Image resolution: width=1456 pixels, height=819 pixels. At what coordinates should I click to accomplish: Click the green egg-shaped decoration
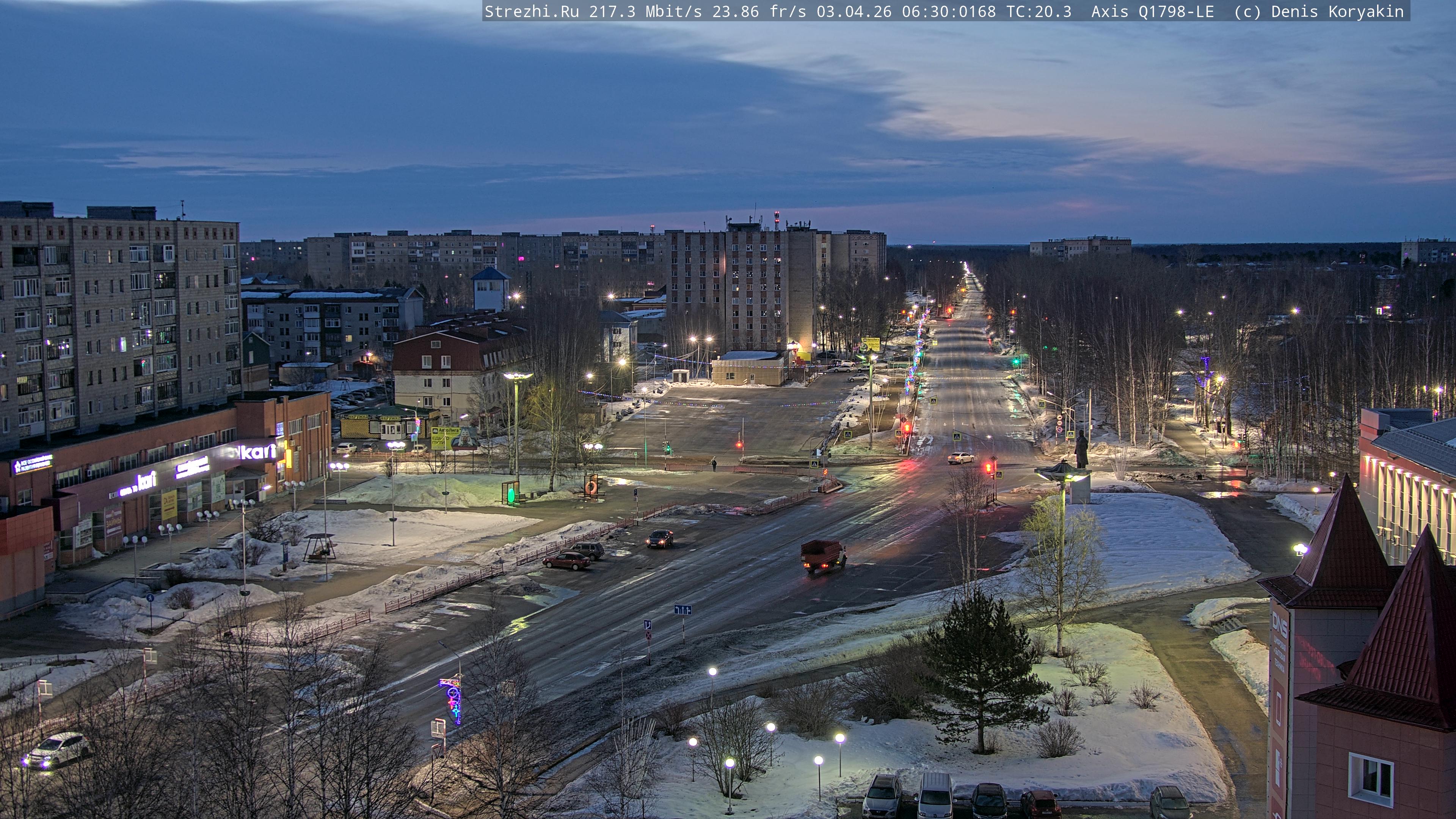click(x=511, y=495)
